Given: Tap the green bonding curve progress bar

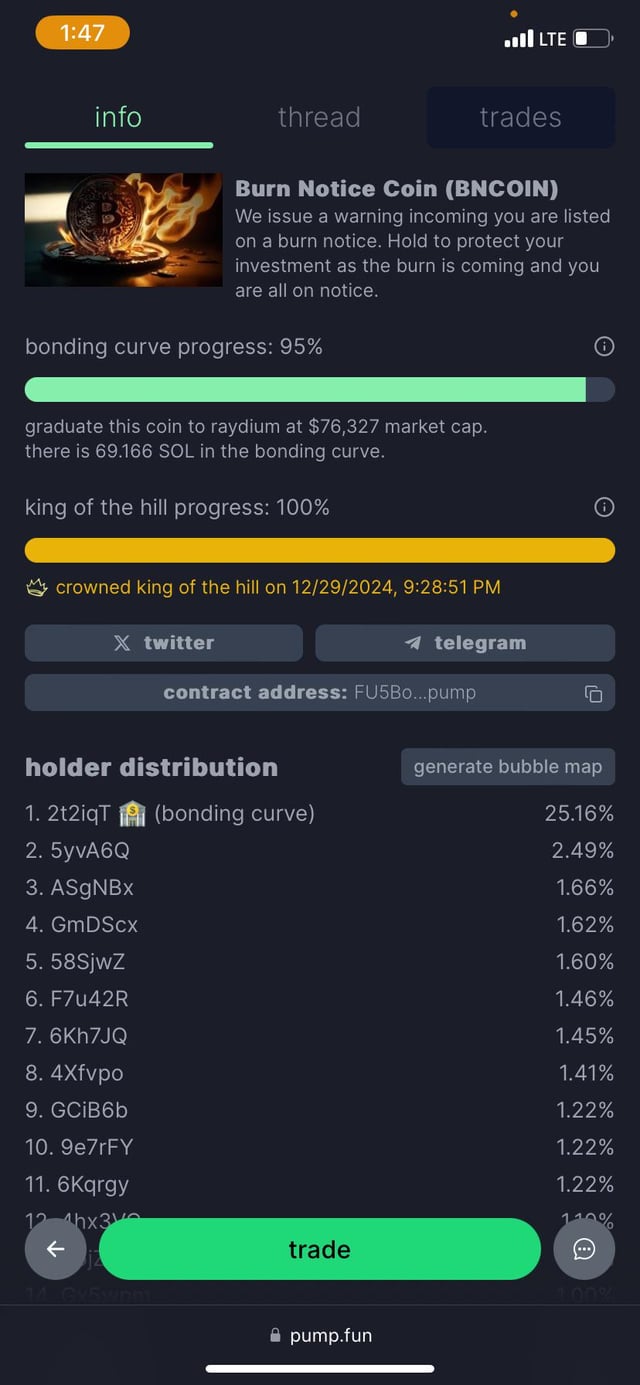Looking at the screenshot, I should (305, 390).
